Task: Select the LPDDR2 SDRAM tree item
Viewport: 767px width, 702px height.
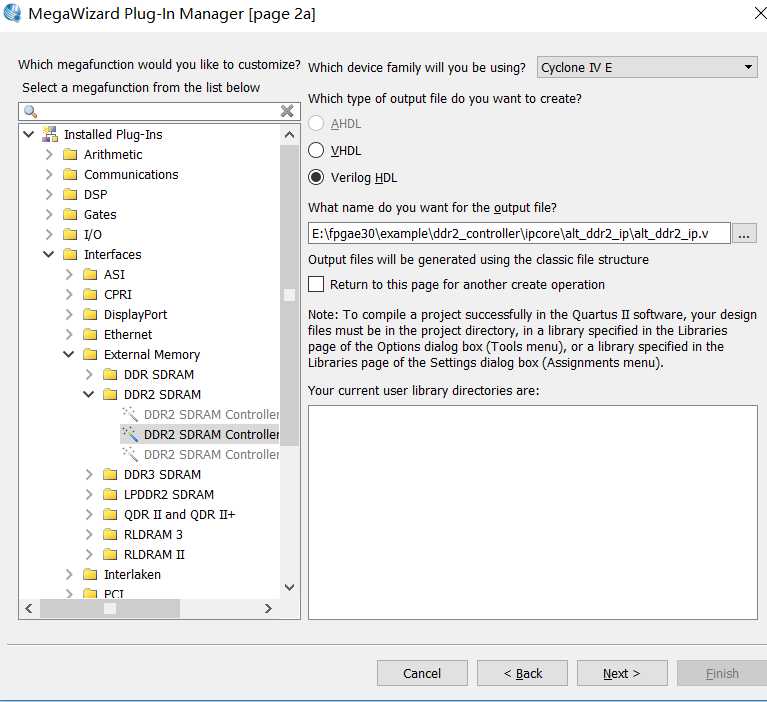Action: click(169, 495)
